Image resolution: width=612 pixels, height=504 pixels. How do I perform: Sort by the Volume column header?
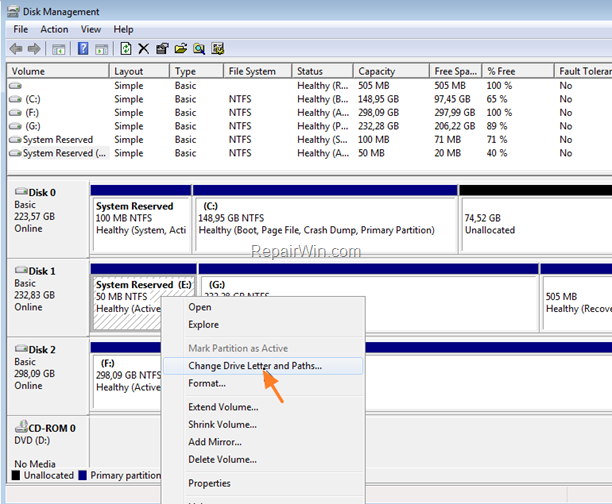[x=58, y=71]
